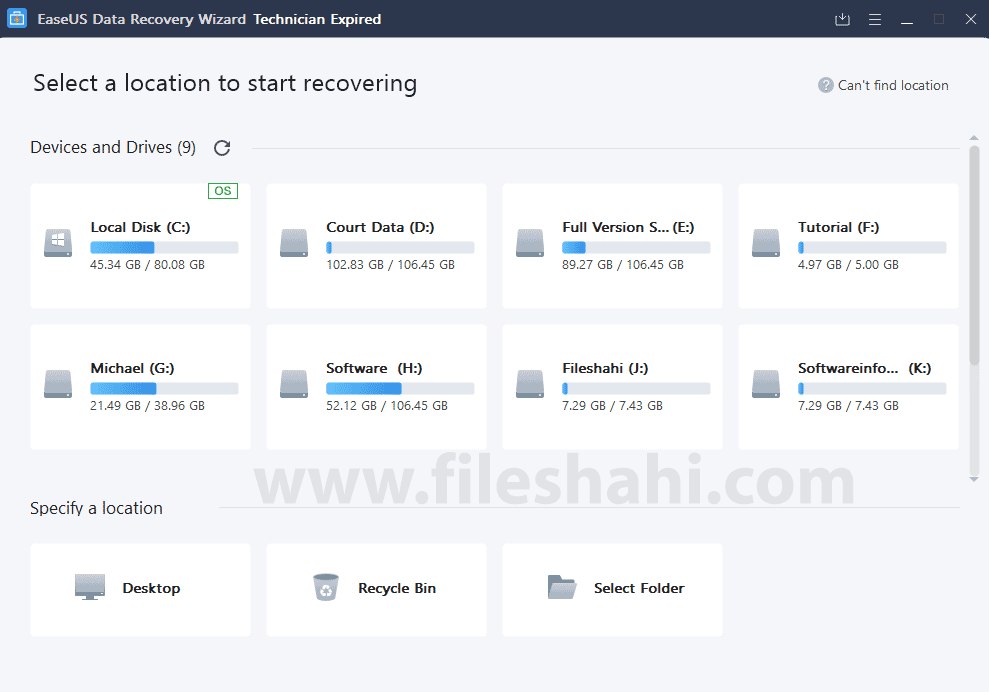Click the Desktop monitor icon
The image size is (989, 692).
(x=90, y=587)
